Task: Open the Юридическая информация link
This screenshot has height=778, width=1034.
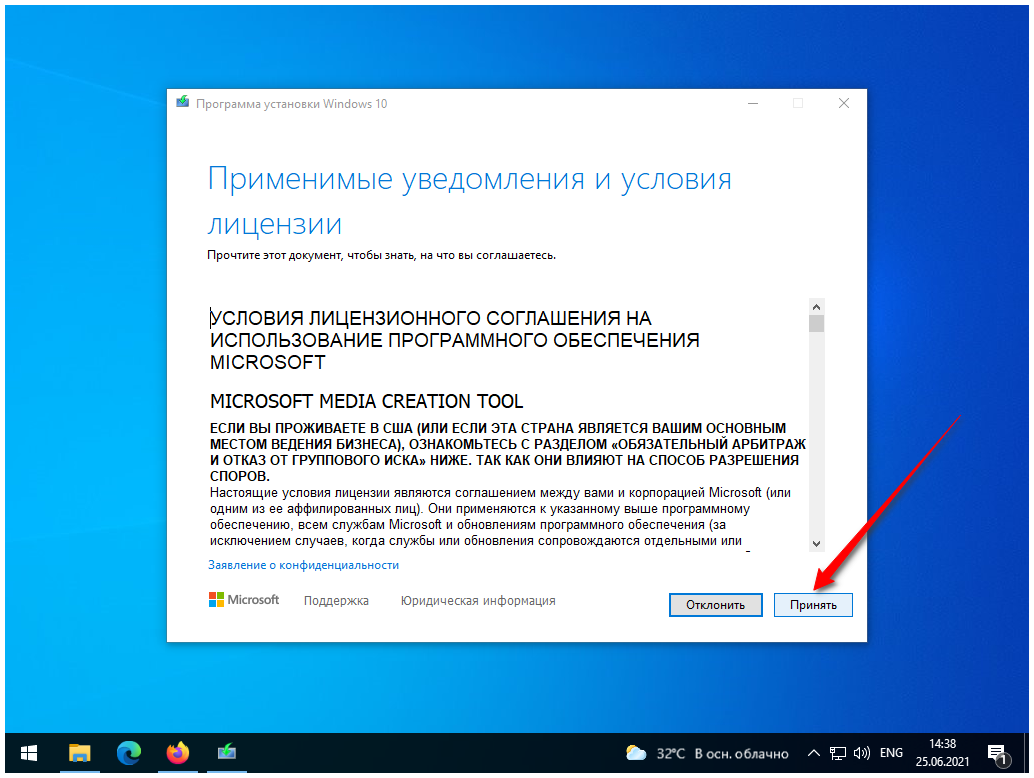Action: point(478,601)
